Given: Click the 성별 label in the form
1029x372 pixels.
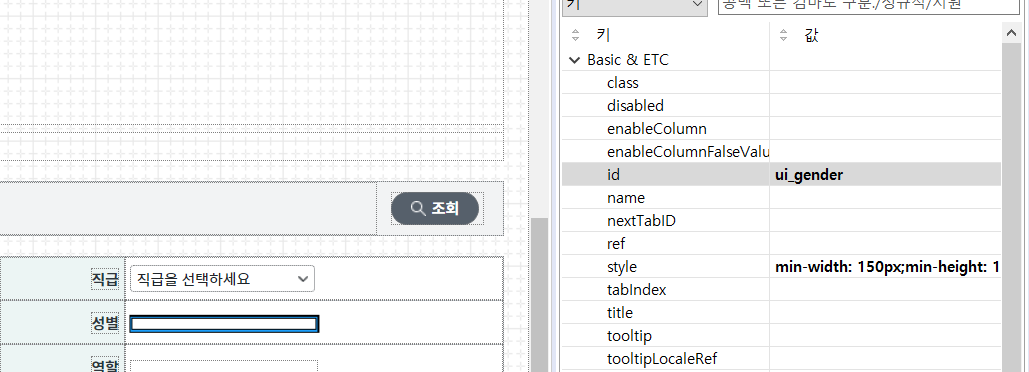Looking at the screenshot, I should click(x=104, y=323).
